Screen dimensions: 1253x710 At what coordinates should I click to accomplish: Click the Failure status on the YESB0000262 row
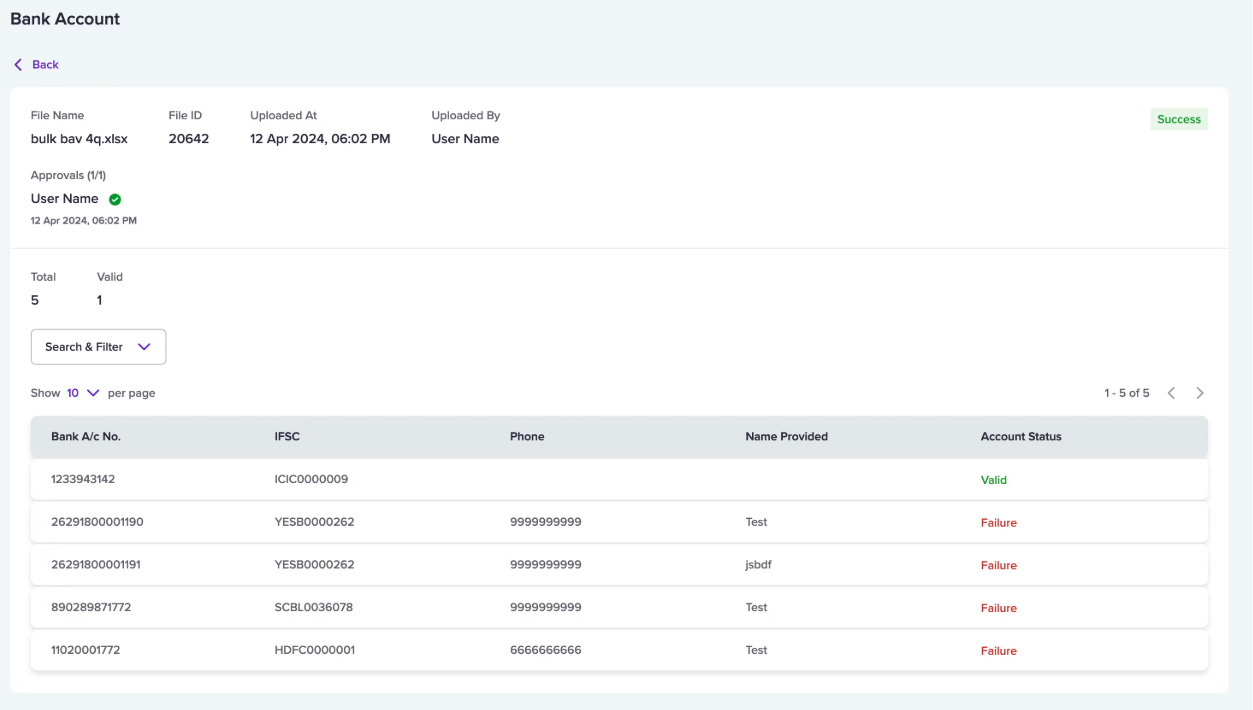[x=998, y=522]
